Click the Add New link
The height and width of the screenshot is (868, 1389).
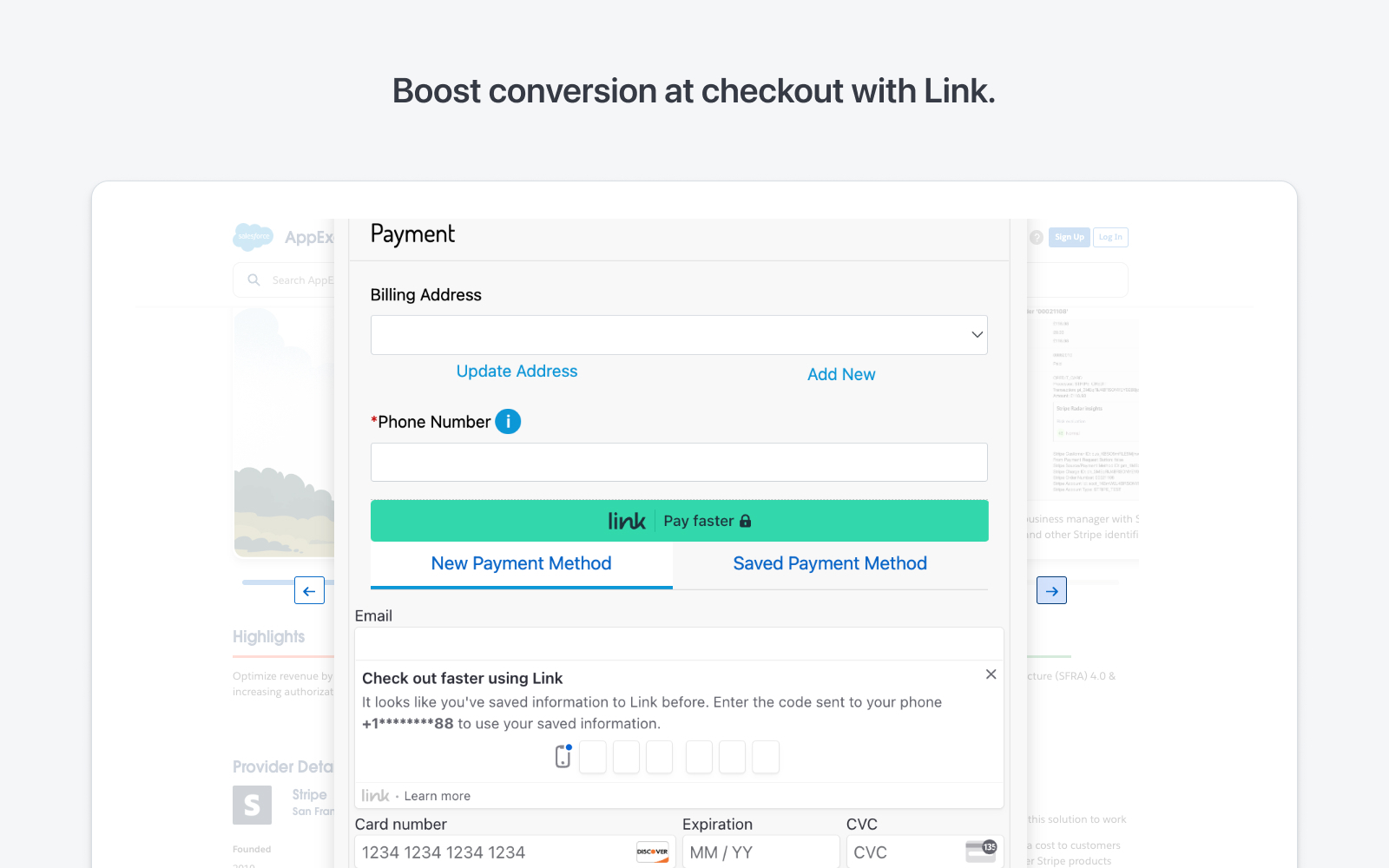(x=840, y=374)
